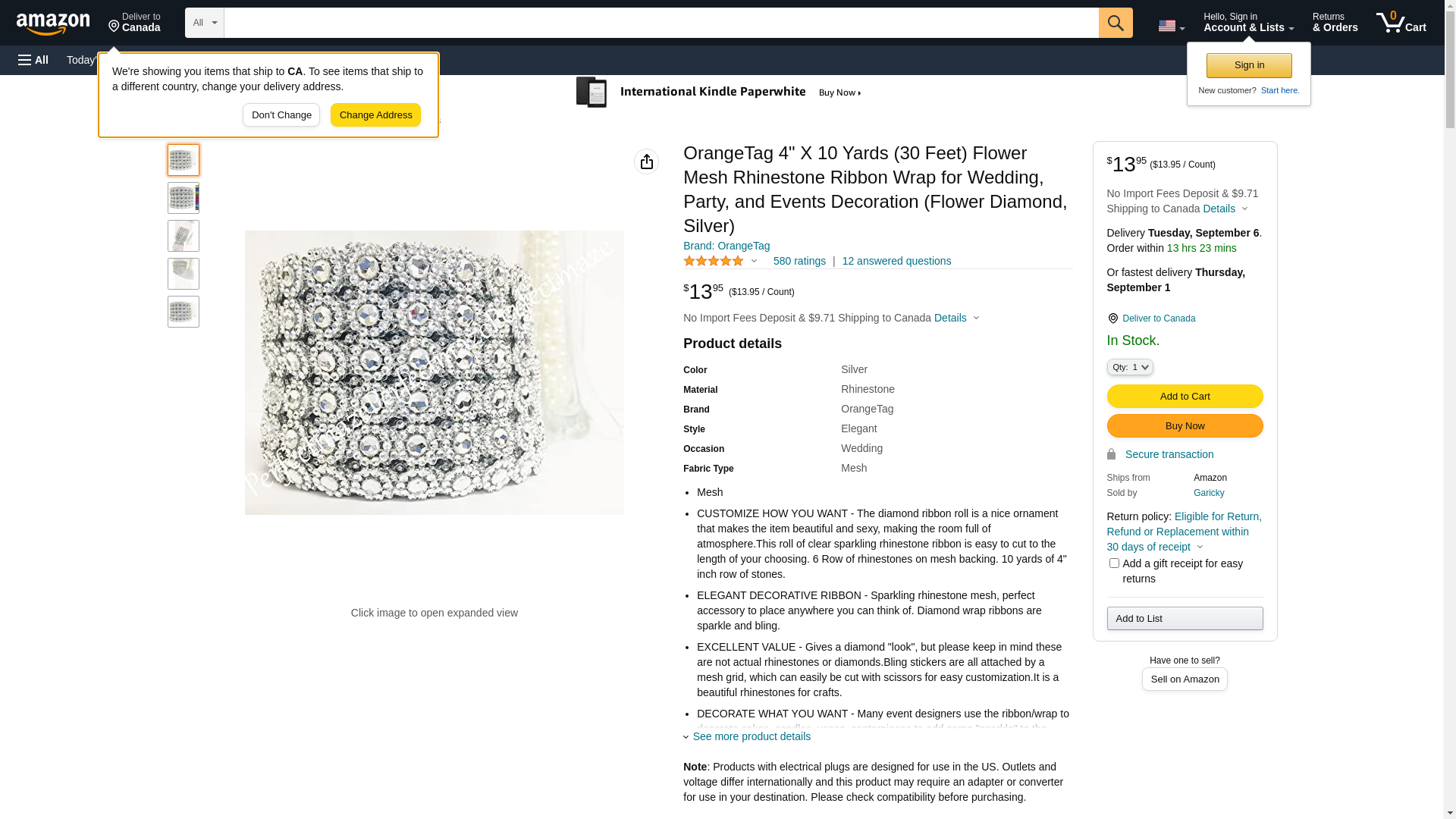This screenshot has width=1456, height=819.
Task: Click the search magnifier button
Action: click(x=1115, y=23)
